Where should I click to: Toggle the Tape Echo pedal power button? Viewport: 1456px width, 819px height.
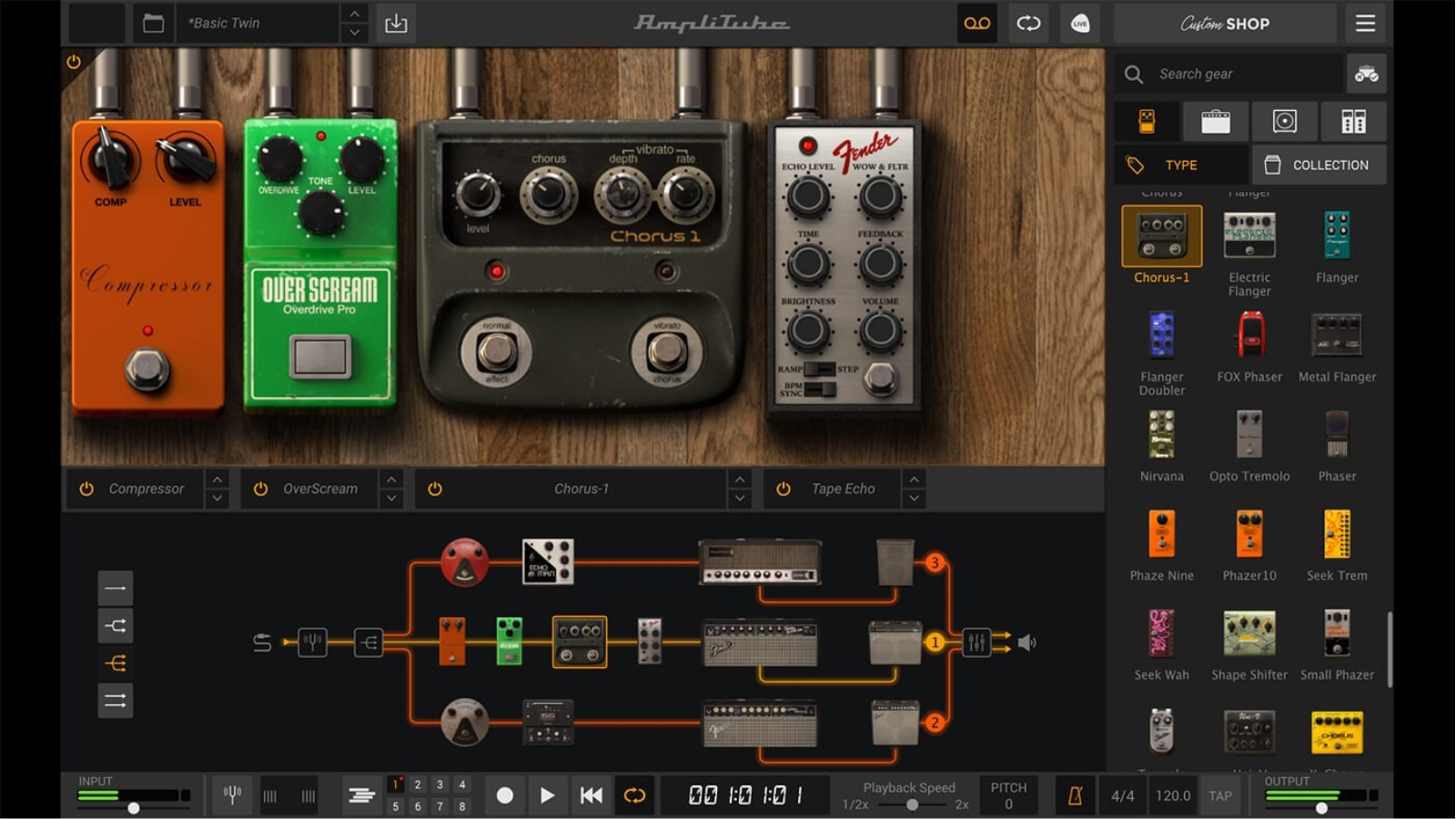(783, 489)
